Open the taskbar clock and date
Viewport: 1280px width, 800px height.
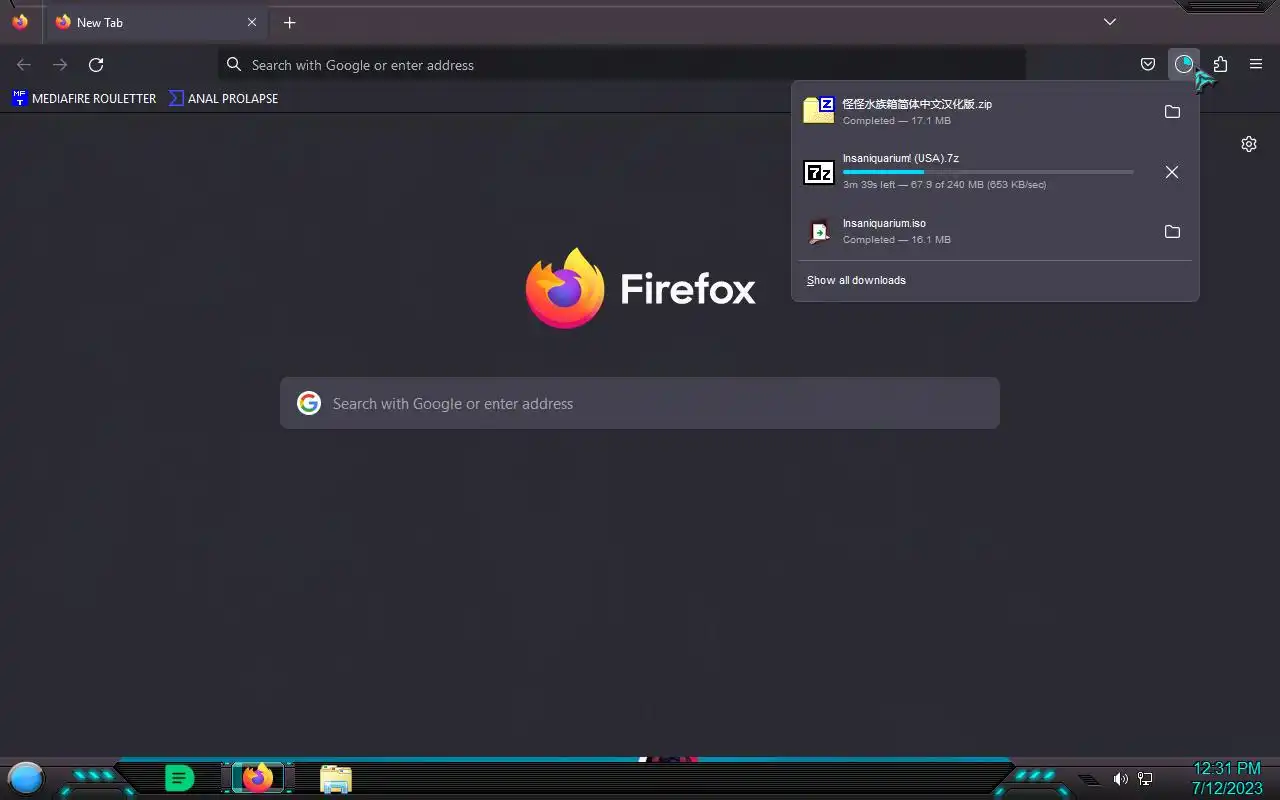tap(1227, 778)
